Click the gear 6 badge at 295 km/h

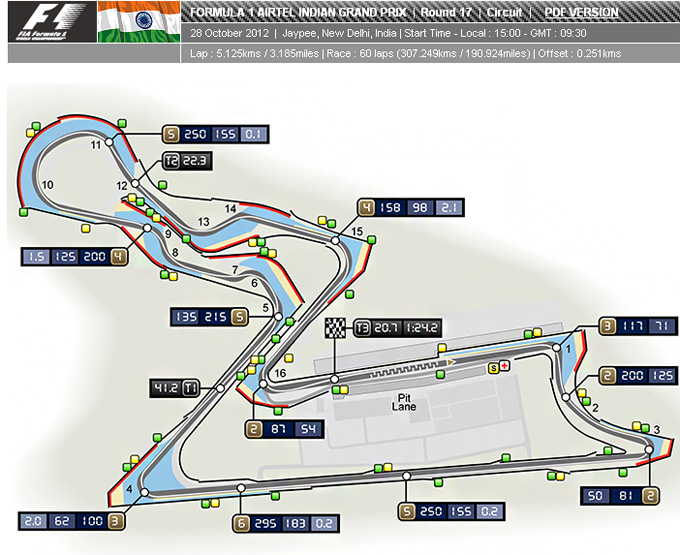241,522
